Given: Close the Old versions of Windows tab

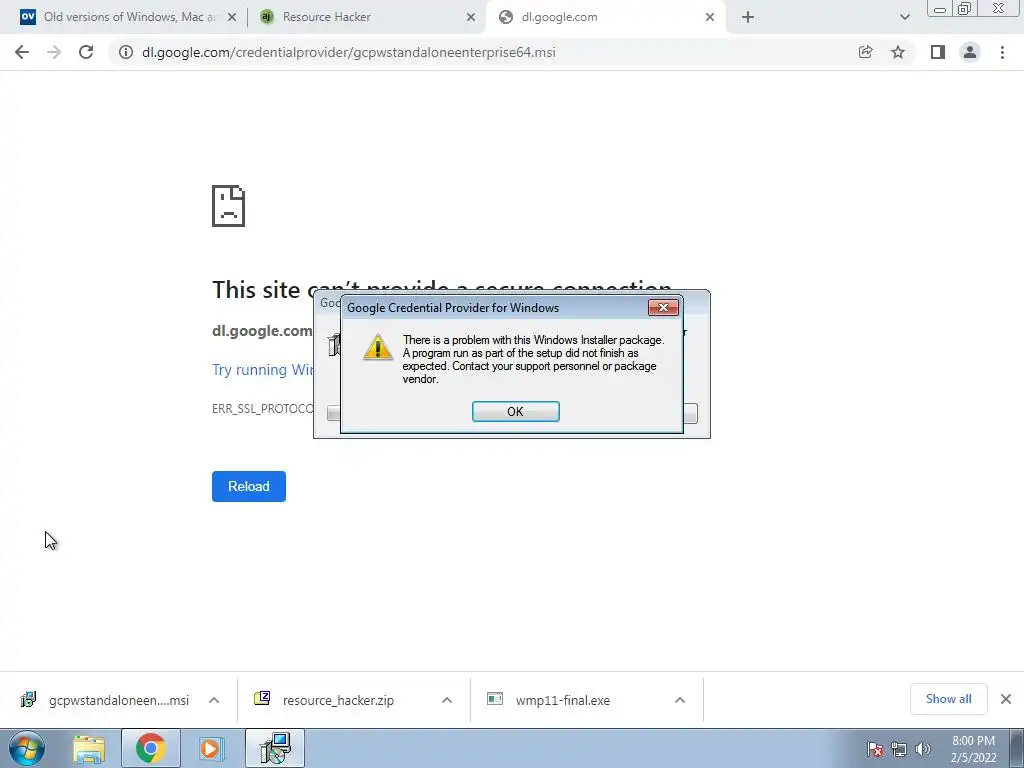Looking at the screenshot, I should 232,18.
